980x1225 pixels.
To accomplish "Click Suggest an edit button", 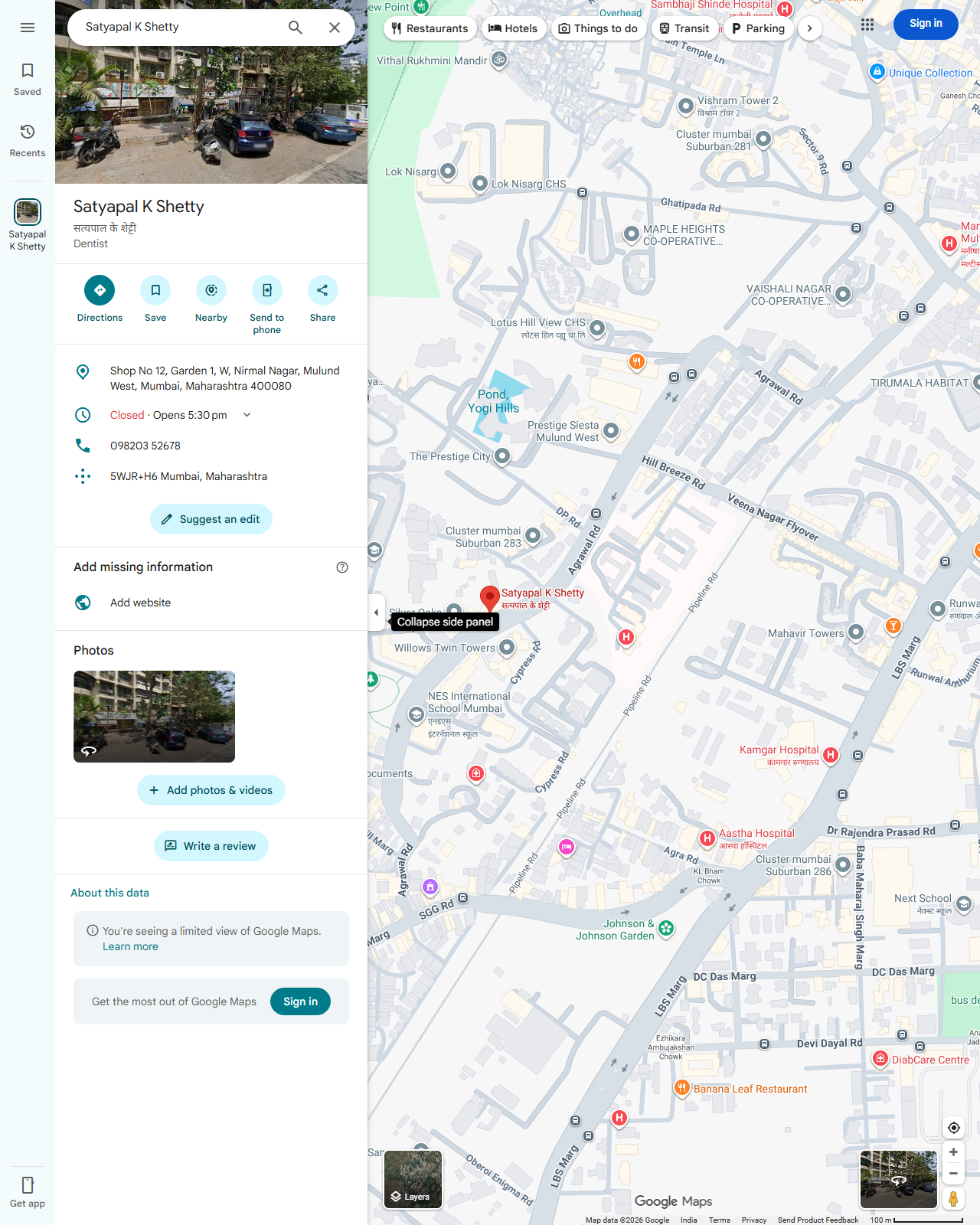I will click(x=211, y=519).
